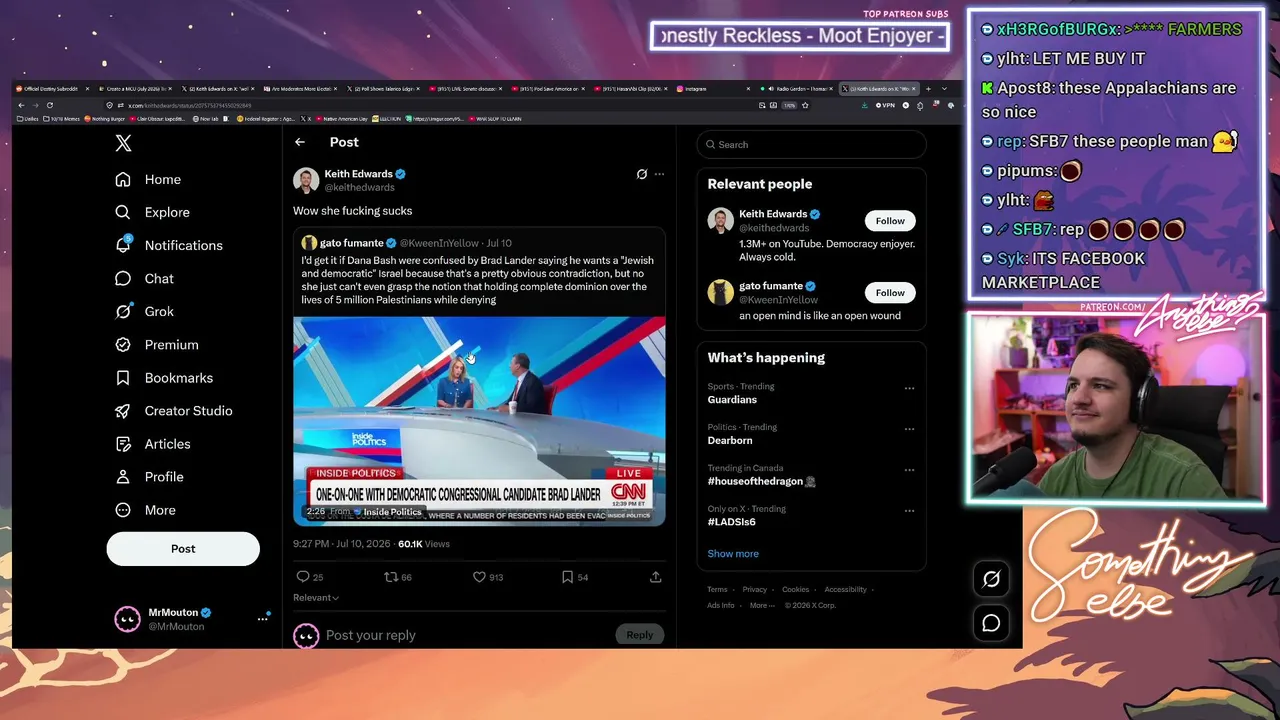Click the X Search box
The height and width of the screenshot is (720, 1280).
(811, 144)
